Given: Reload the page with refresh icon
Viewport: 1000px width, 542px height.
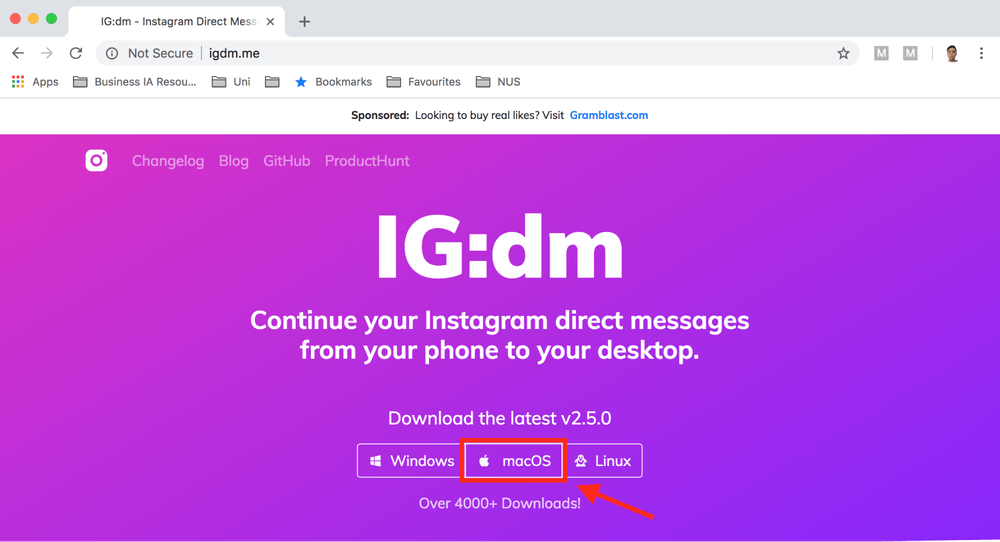Looking at the screenshot, I should coord(76,53).
